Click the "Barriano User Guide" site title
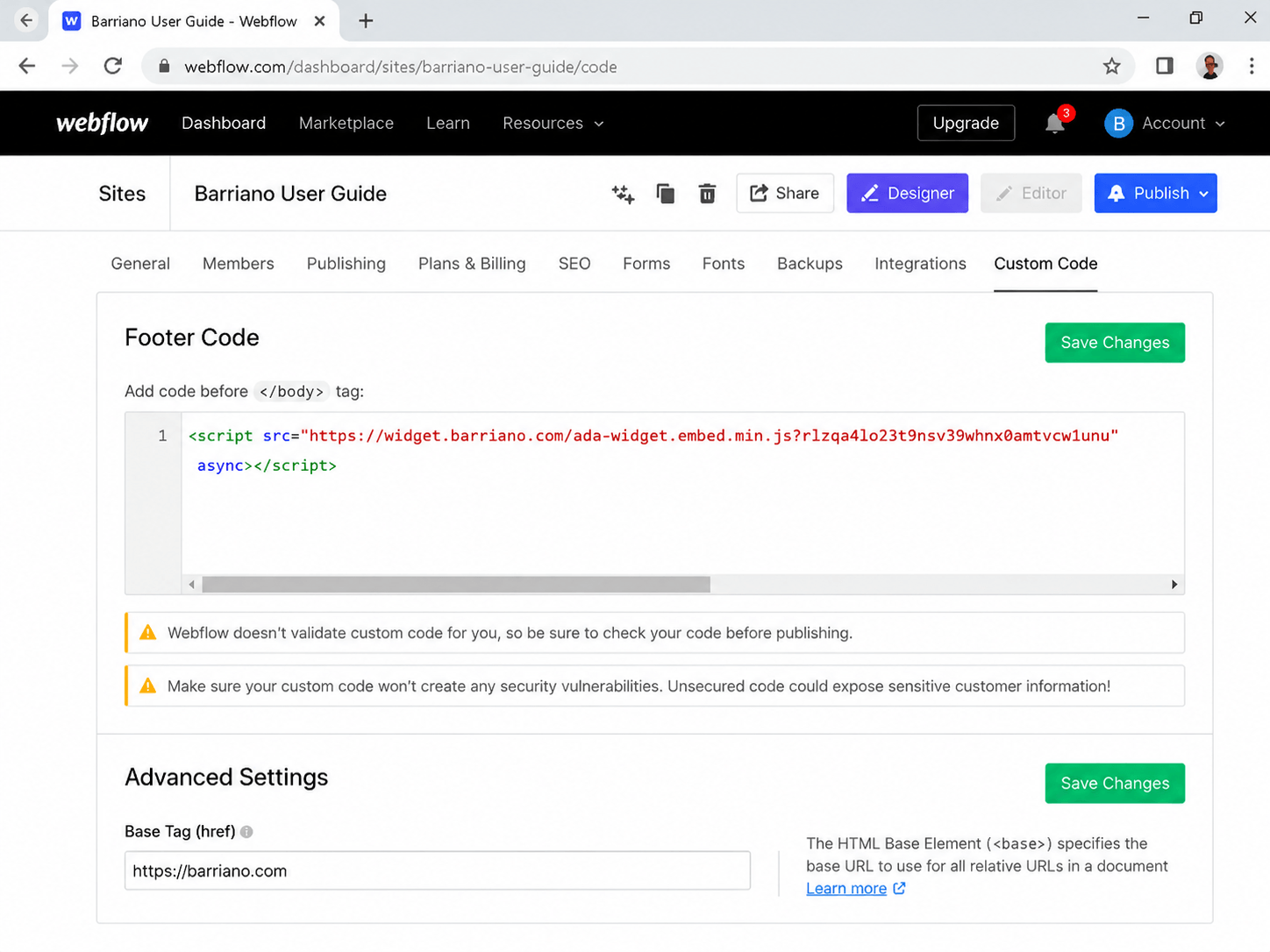 coord(290,194)
